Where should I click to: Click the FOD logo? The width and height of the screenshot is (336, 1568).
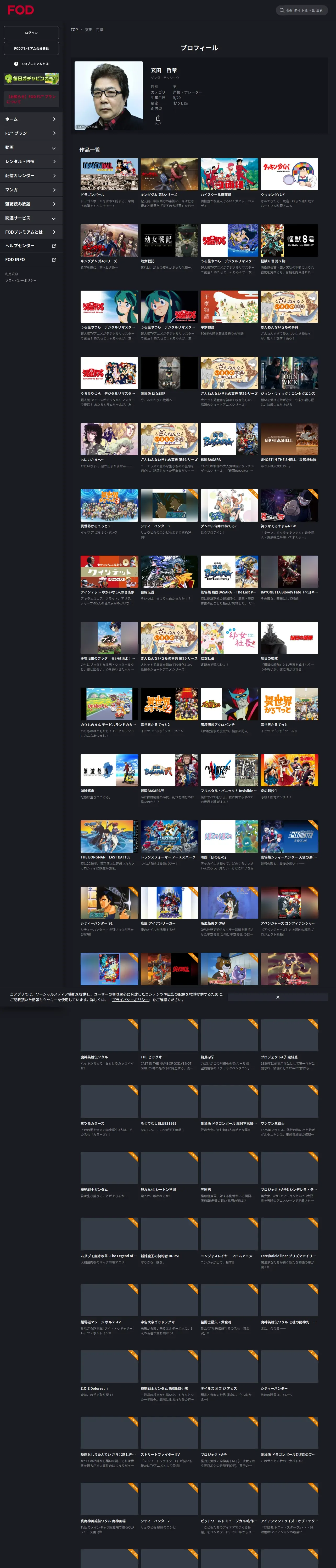coord(20,10)
